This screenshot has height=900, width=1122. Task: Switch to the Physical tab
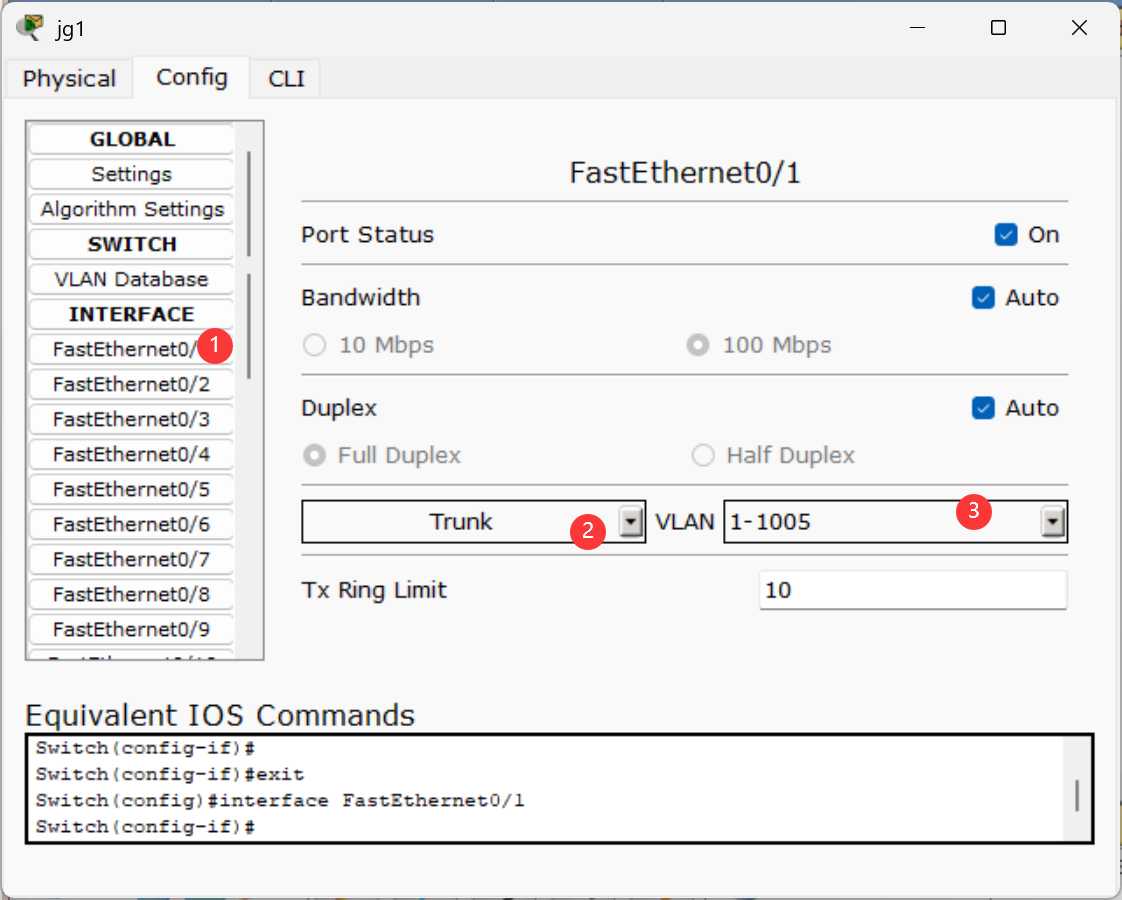point(69,78)
